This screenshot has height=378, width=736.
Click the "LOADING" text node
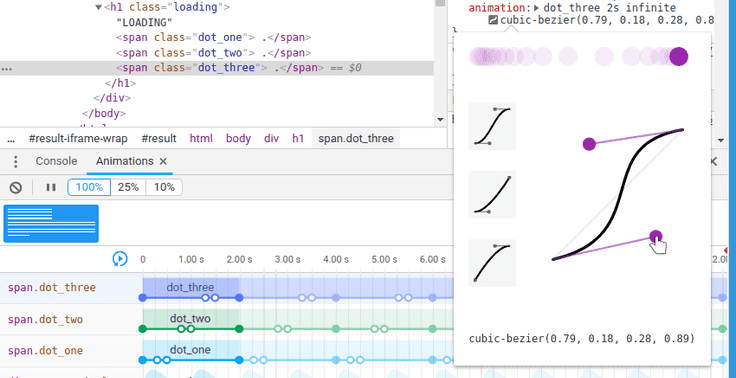click(x=145, y=23)
